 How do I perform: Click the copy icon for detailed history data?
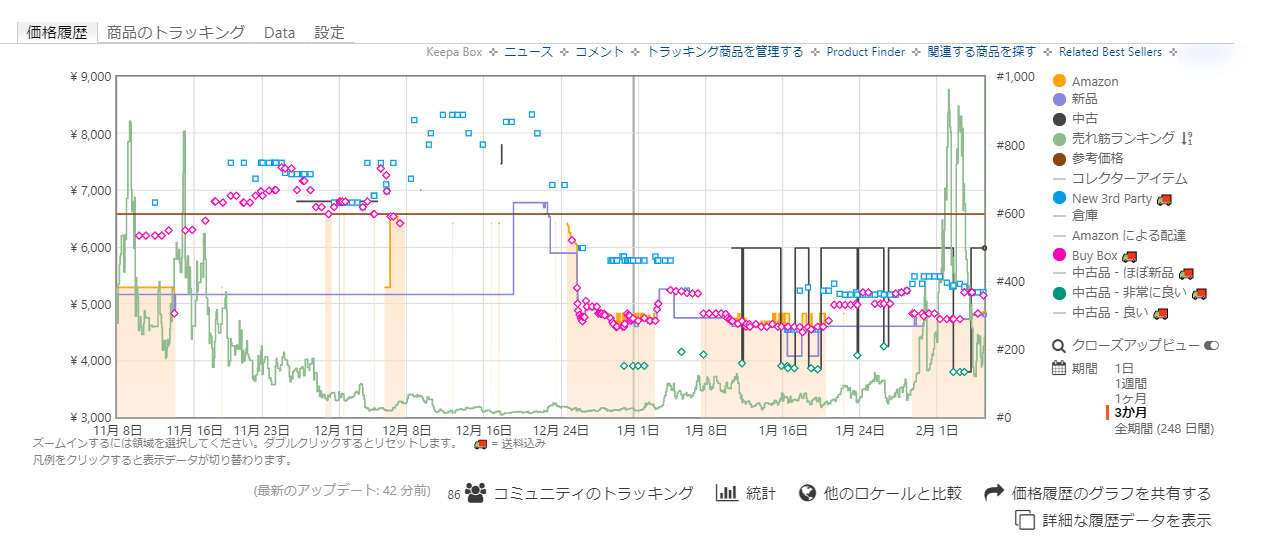tap(1024, 520)
